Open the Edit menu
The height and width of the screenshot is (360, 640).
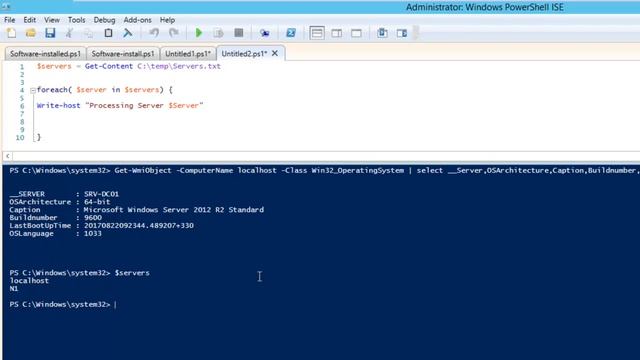coord(29,20)
